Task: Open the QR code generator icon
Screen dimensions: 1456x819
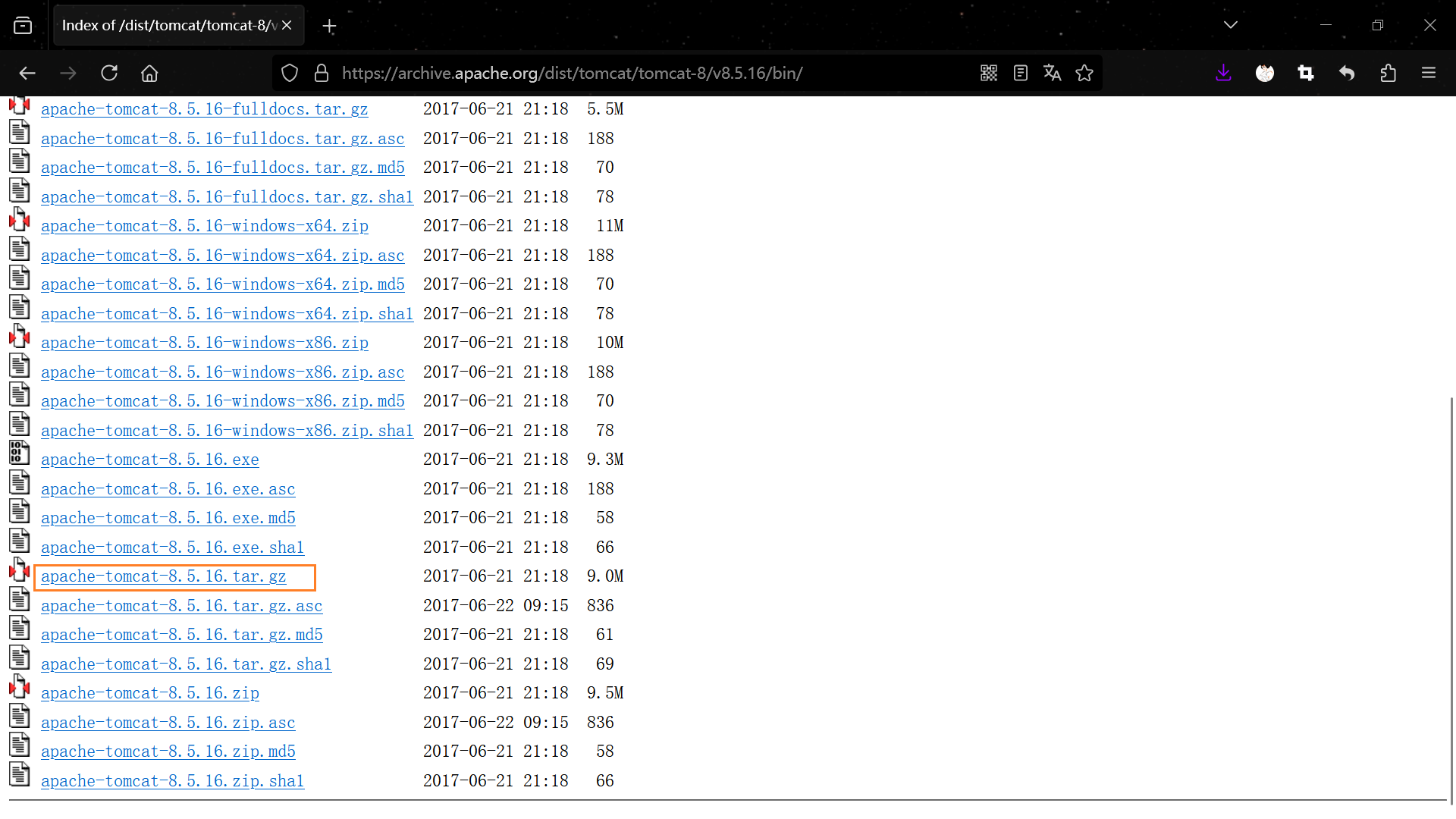Action: coord(988,73)
